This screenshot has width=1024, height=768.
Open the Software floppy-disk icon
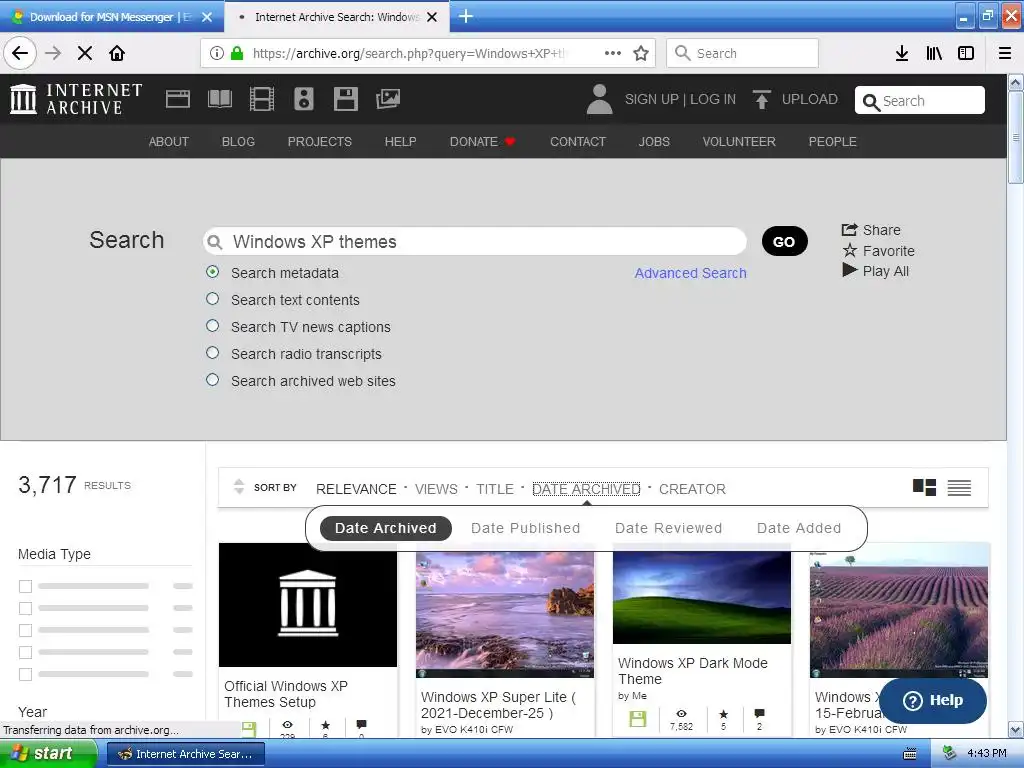coord(345,99)
